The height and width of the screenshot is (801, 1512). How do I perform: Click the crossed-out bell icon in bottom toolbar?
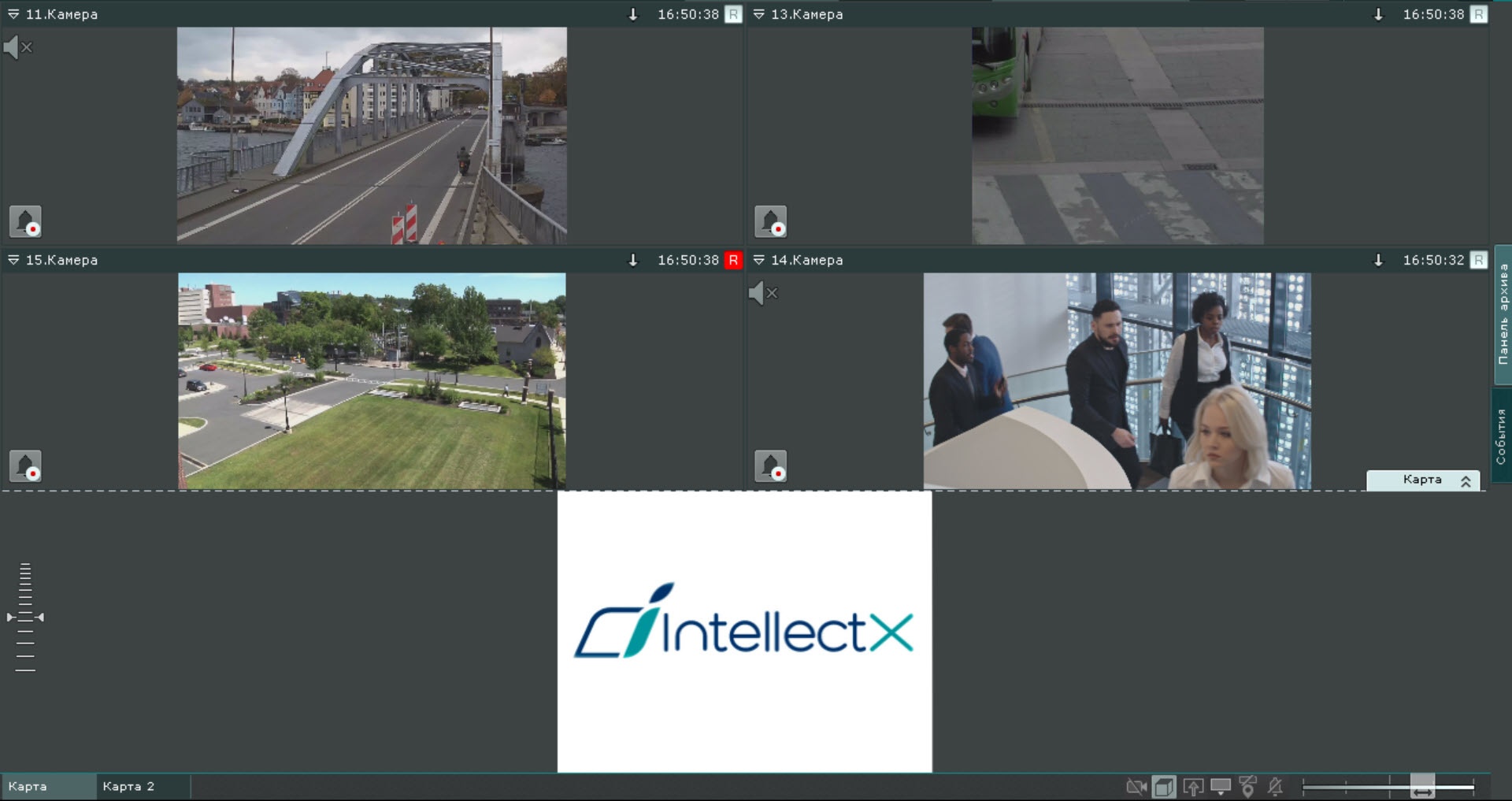pyautogui.click(x=1276, y=786)
